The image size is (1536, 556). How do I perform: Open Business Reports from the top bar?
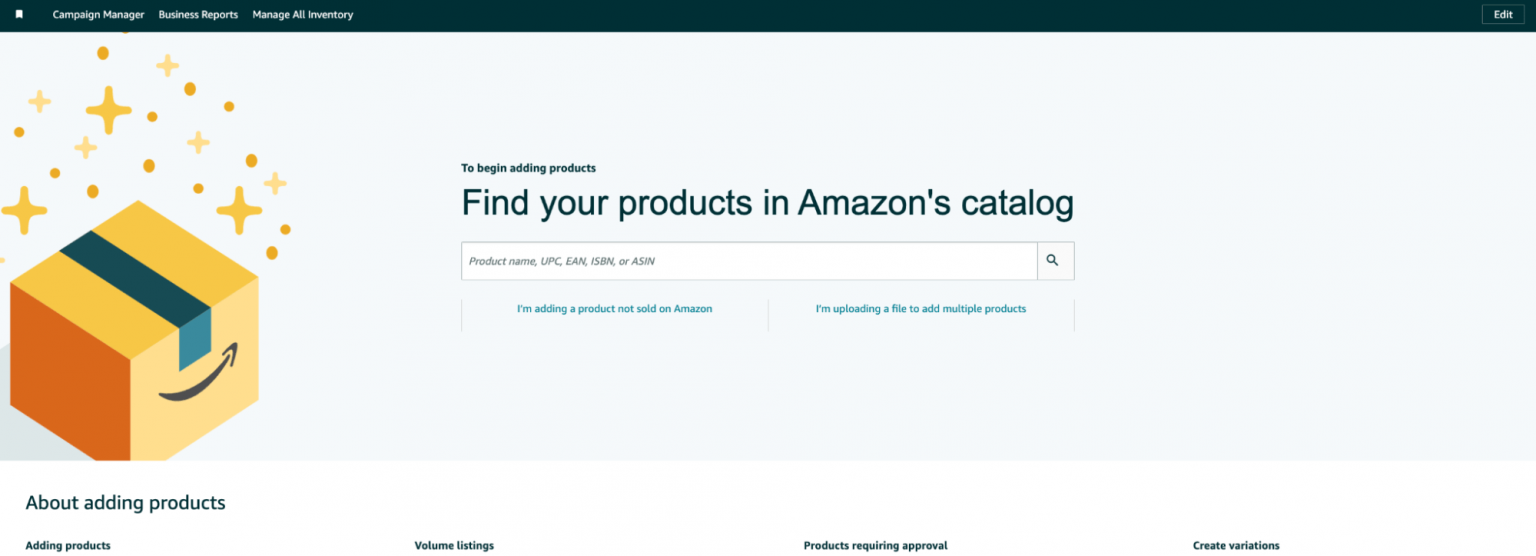[198, 15]
